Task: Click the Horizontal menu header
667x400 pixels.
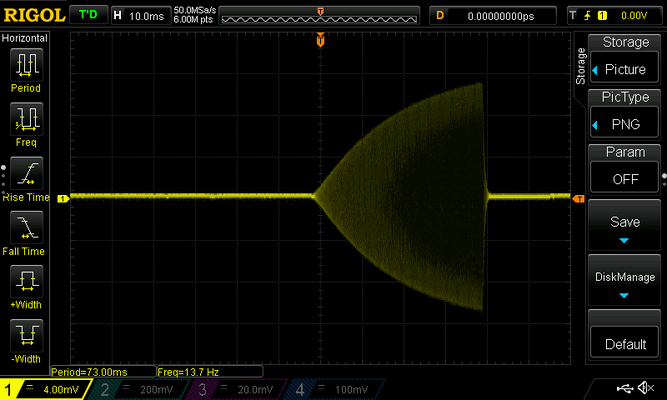Action: [25, 38]
